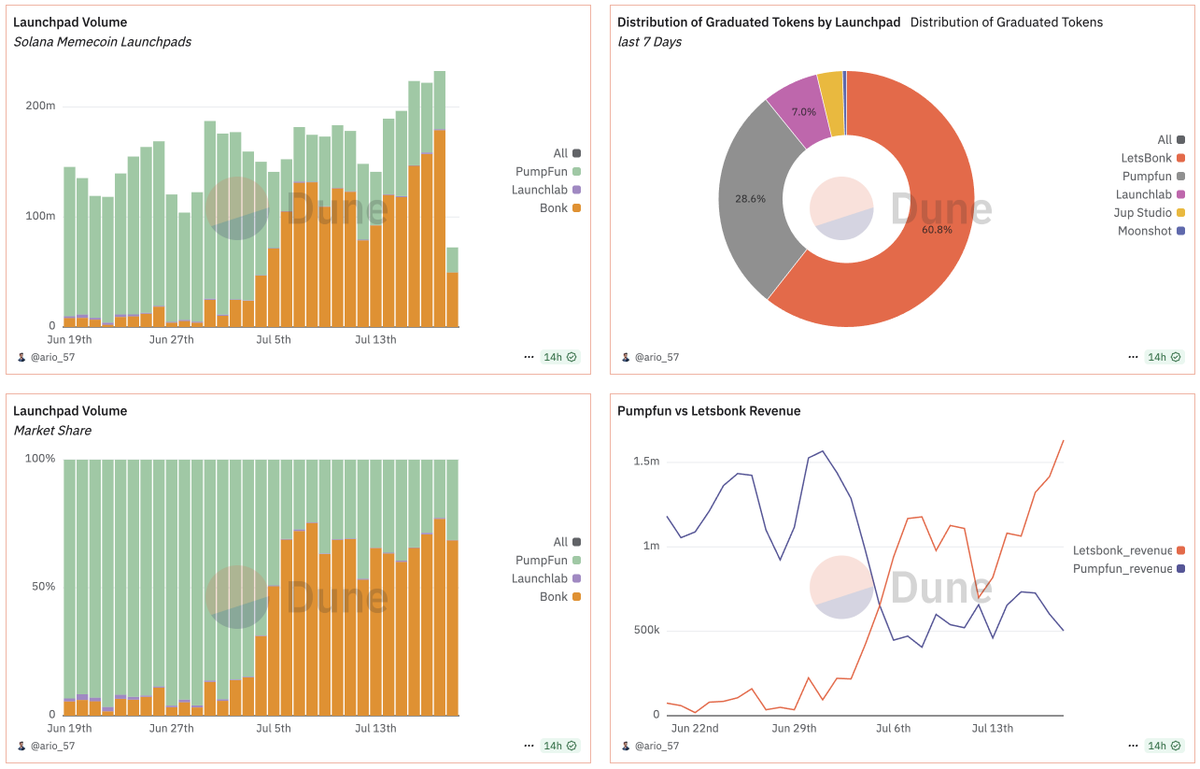Screen dimensions: 1200x769
Task: Click the '100m' y-axis label
Action: click(40, 216)
